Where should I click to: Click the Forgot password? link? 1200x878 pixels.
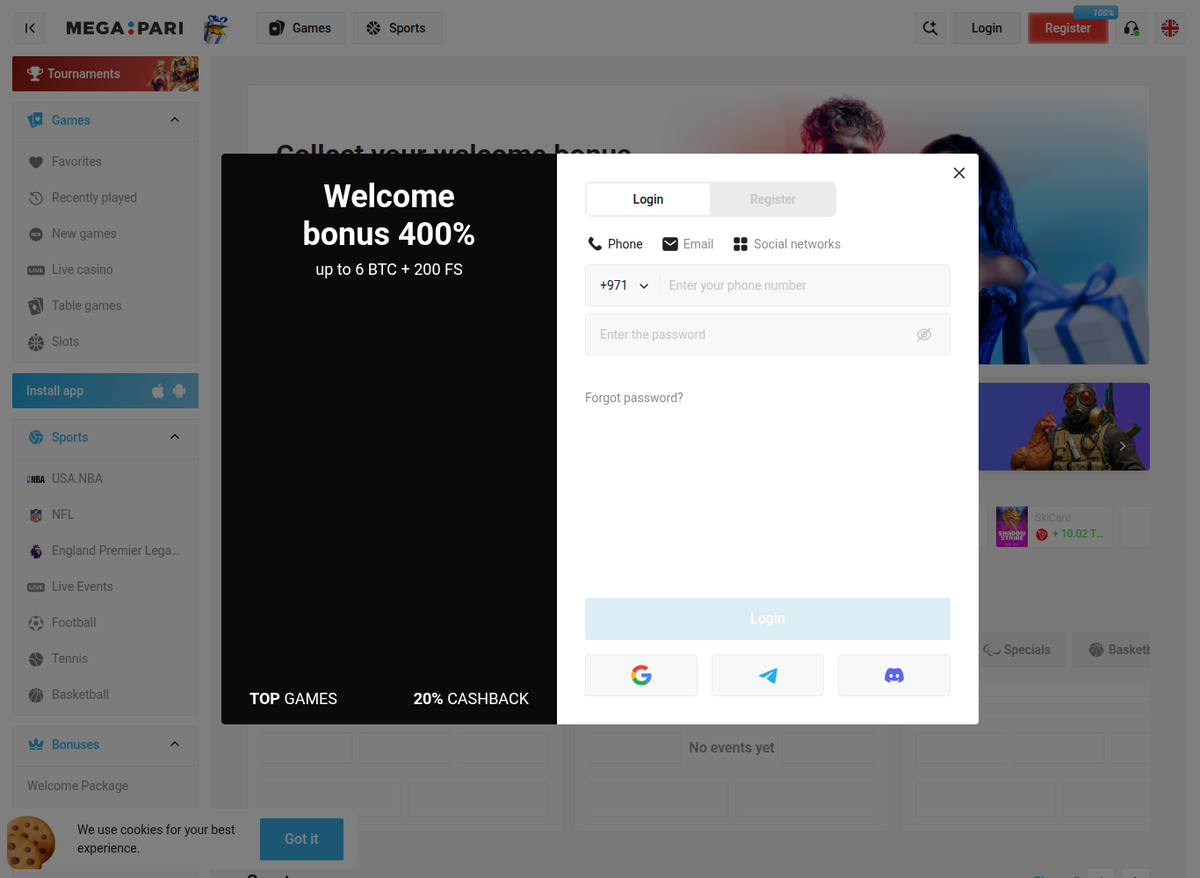point(634,398)
